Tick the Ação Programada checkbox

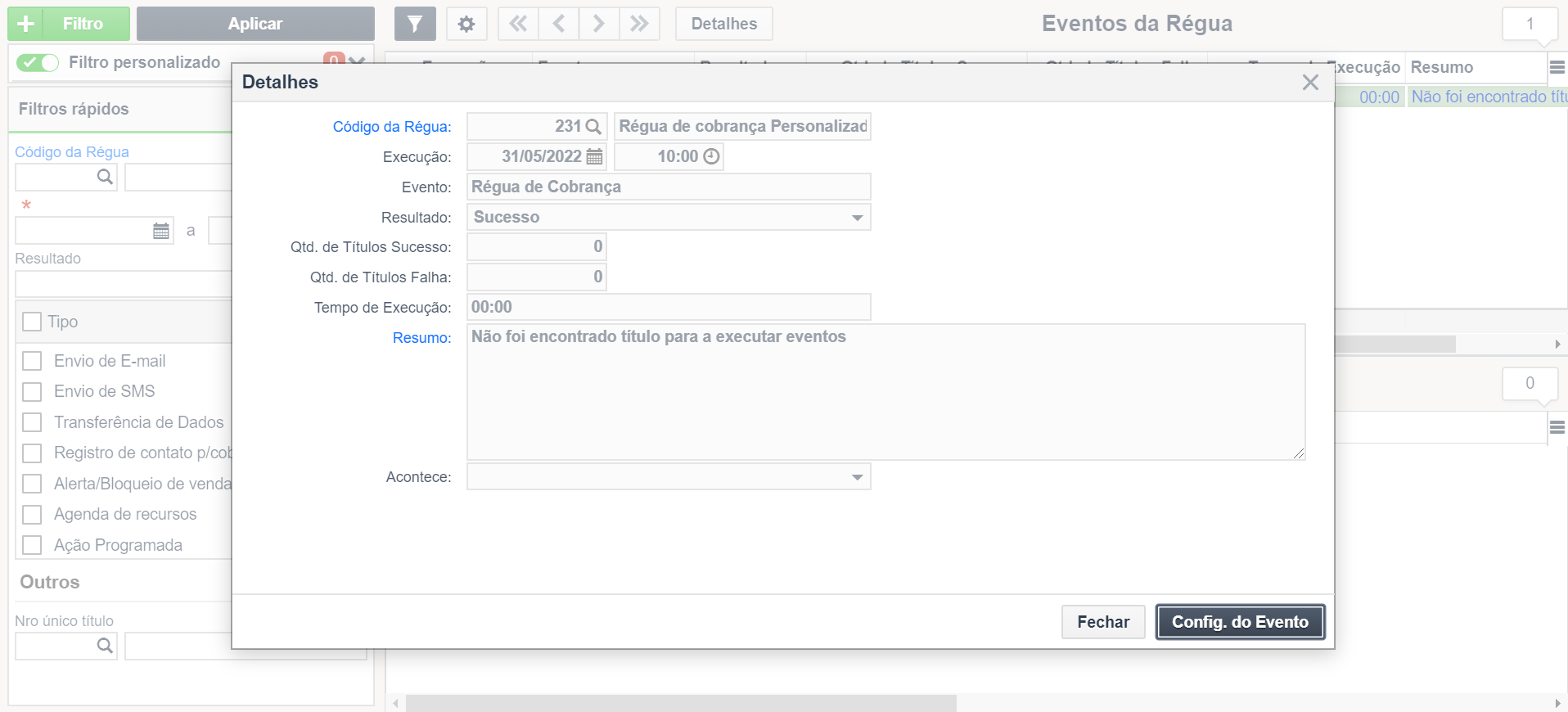tap(32, 545)
